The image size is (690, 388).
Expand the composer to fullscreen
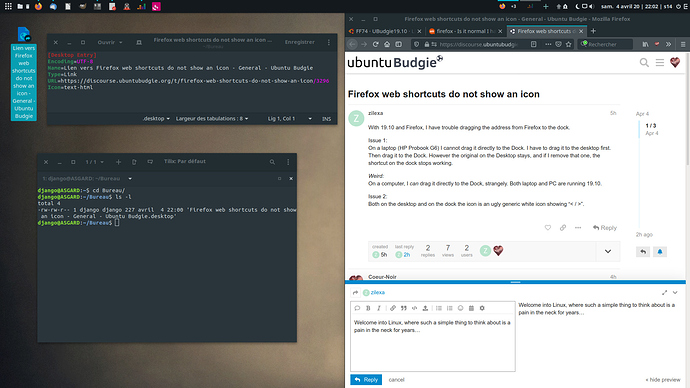[664, 293]
